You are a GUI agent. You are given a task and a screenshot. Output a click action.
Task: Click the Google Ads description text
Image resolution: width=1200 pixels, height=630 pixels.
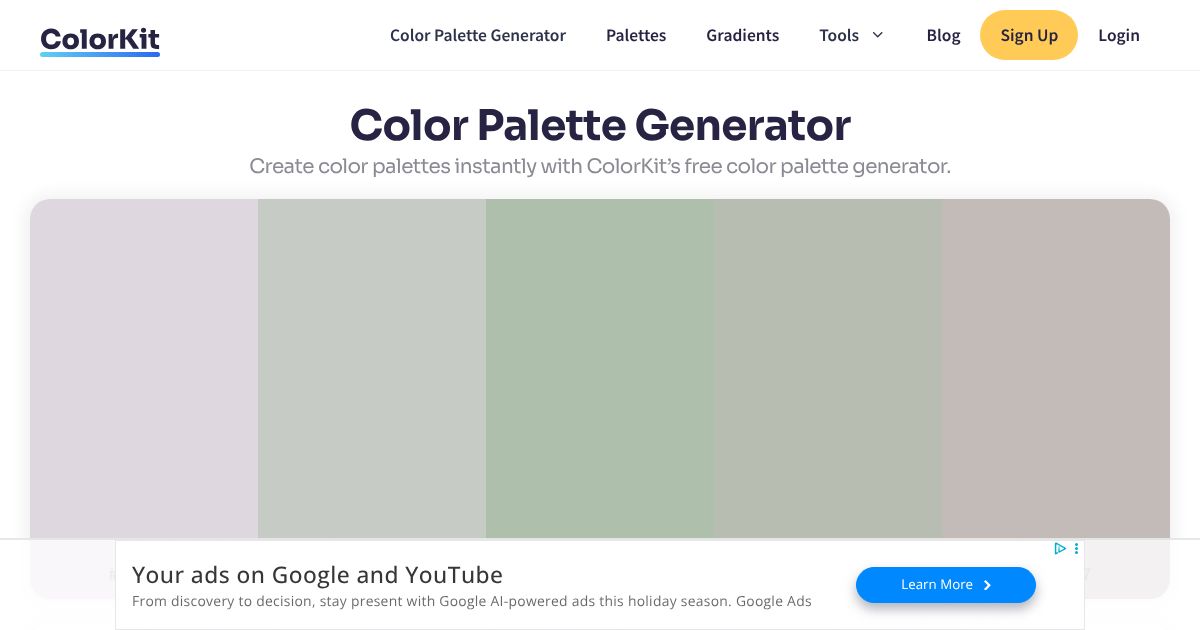(x=471, y=602)
